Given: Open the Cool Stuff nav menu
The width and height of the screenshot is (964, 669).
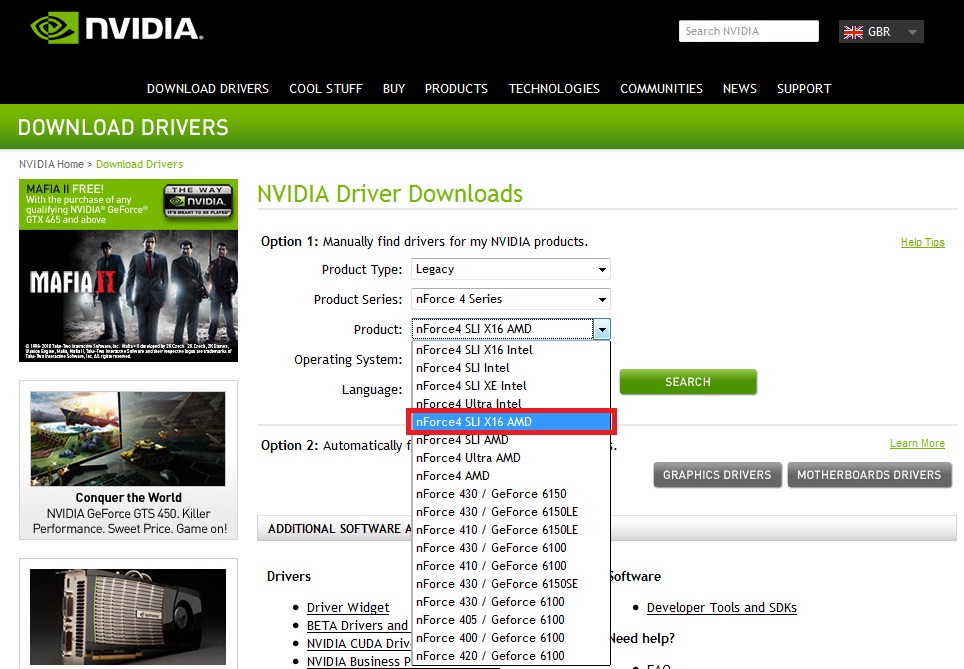Looking at the screenshot, I should 326,89.
